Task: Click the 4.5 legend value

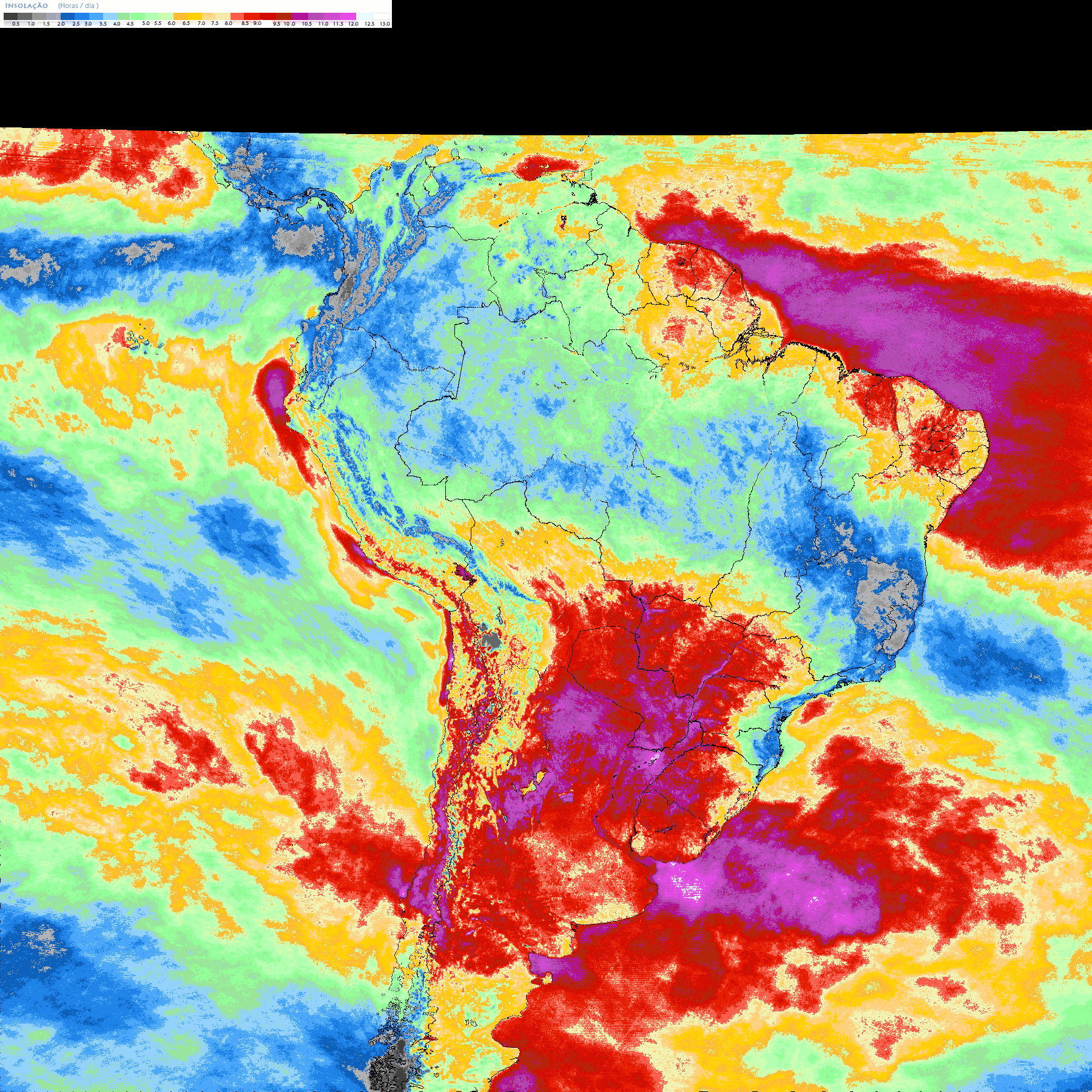Action: tap(130, 24)
